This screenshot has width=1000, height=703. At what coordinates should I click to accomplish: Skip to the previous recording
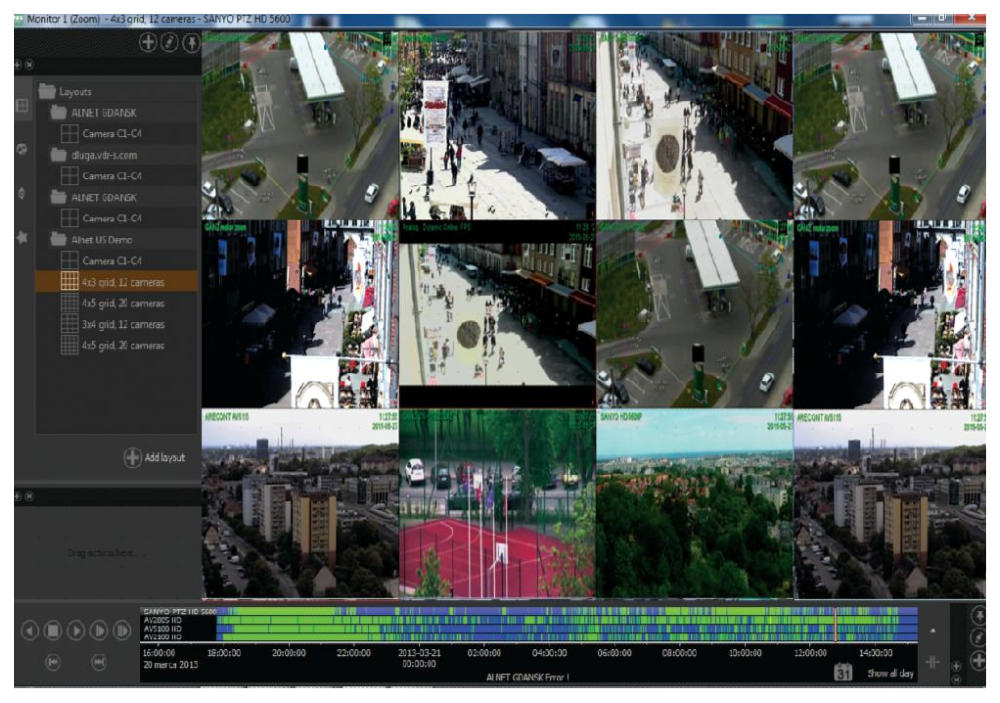tap(54, 660)
